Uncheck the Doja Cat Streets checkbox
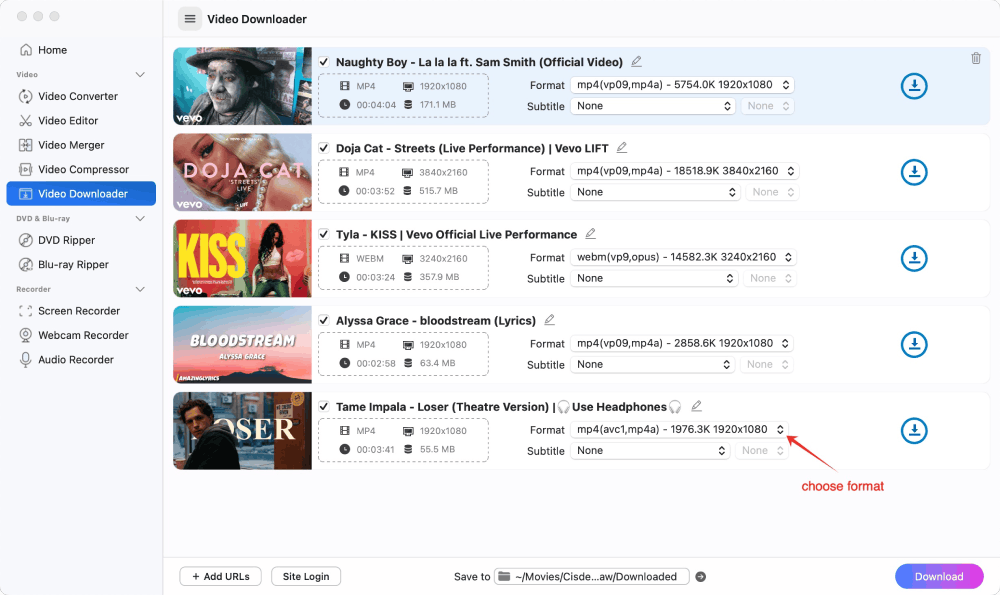 click(x=324, y=148)
